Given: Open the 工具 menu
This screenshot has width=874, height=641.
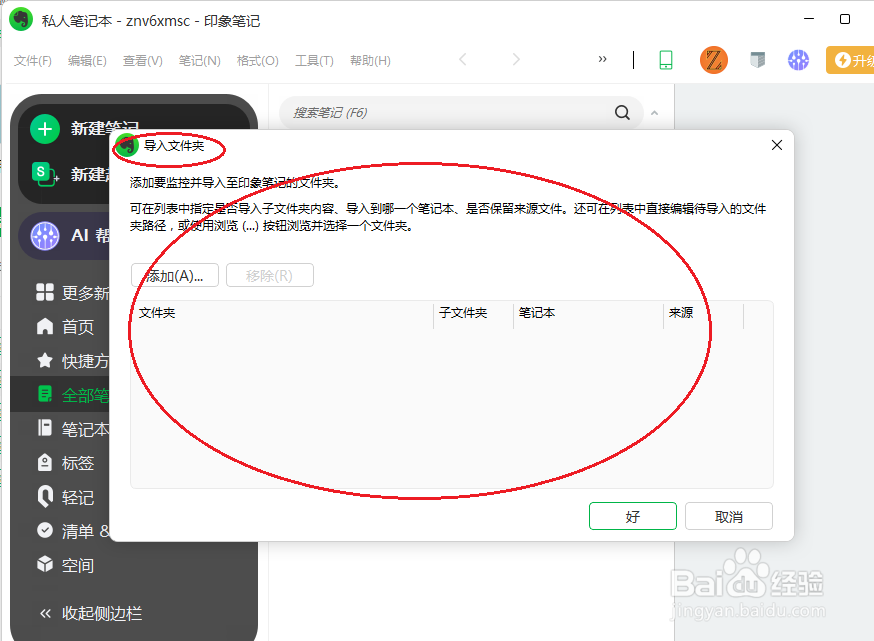Looking at the screenshot, I should pyautogui.click(x=314, y=60).
